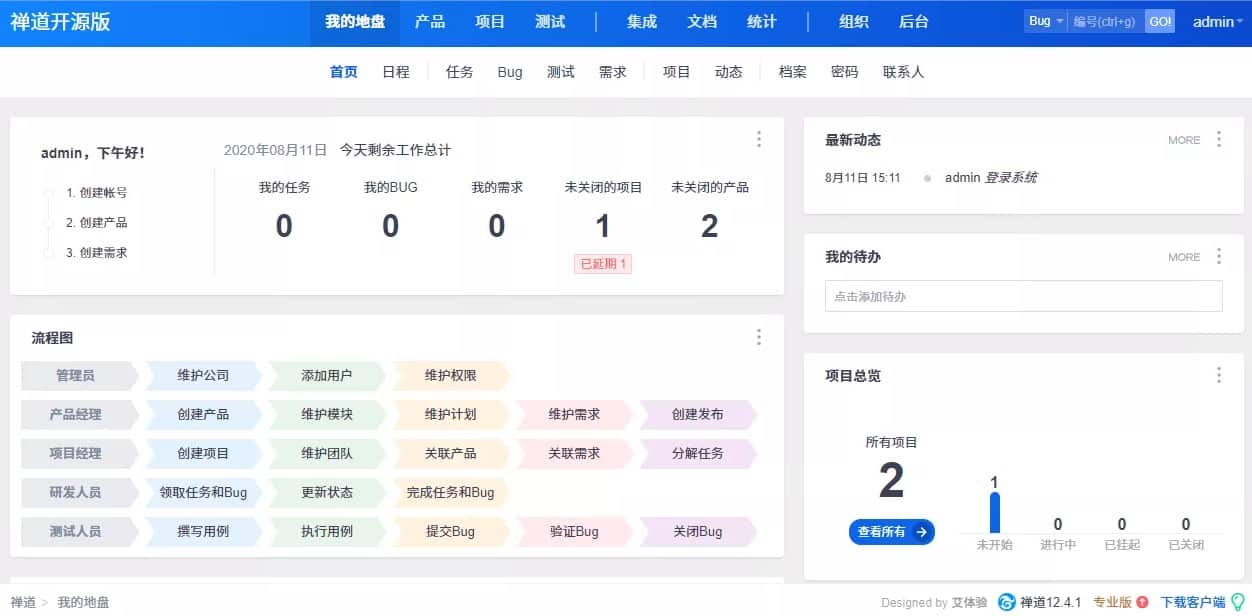
Task: Click the 我的需求 count 0
Action: (497, 226)
